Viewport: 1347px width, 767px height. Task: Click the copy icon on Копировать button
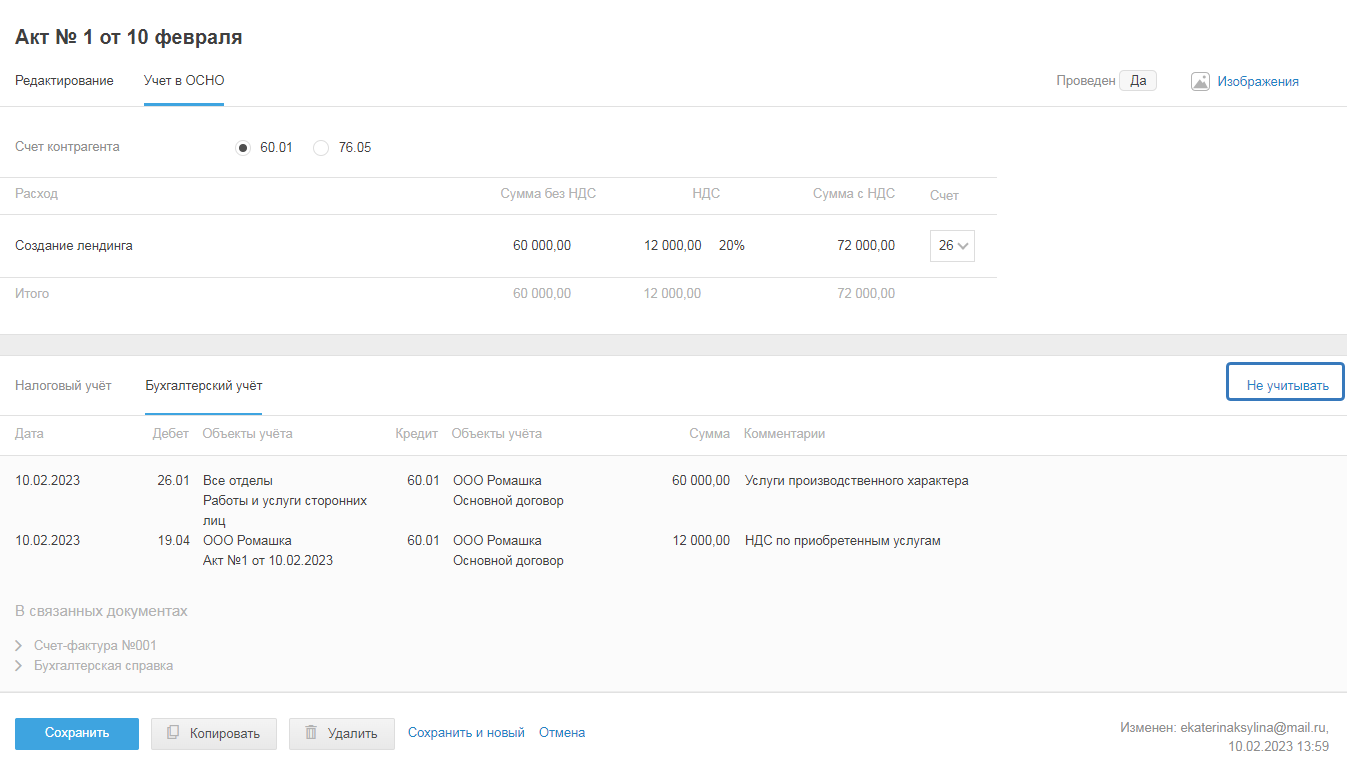(173, 733)
